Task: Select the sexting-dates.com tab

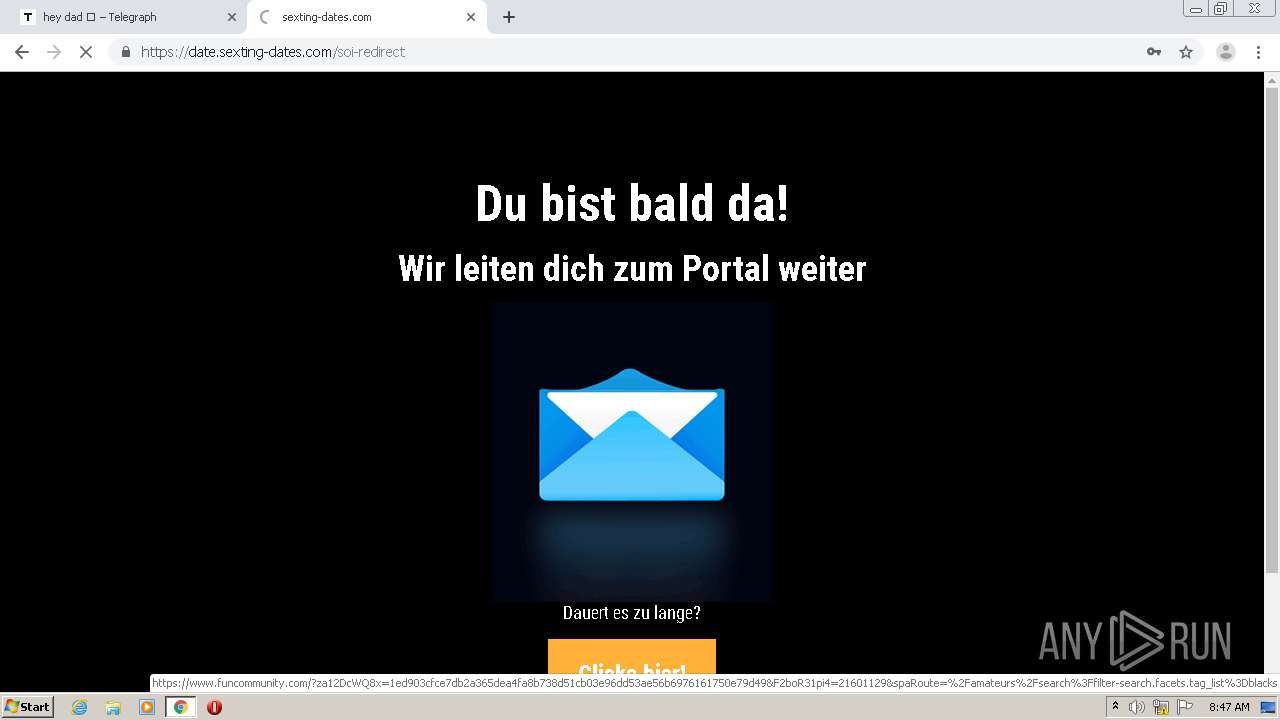Action: tap(366, 17)
